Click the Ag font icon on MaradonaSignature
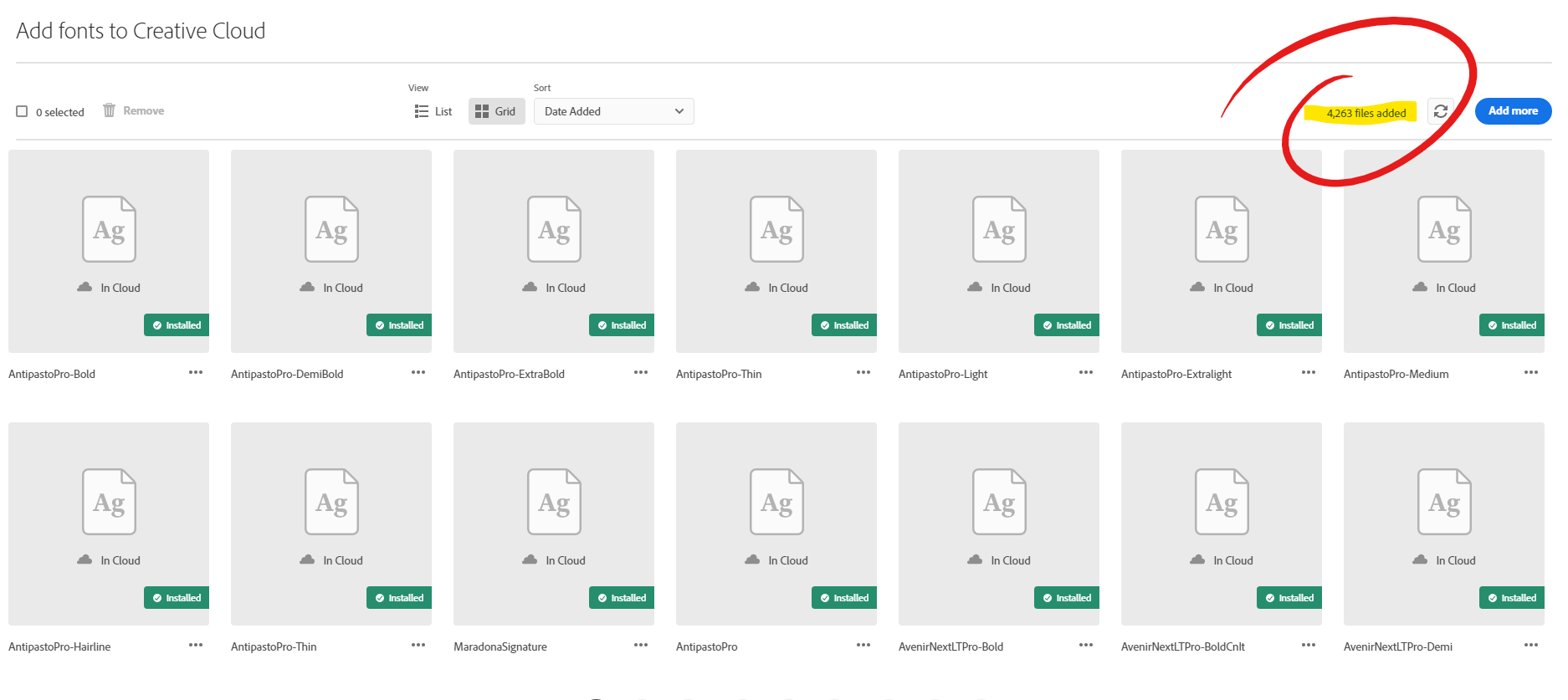 [x=554, y=502]
